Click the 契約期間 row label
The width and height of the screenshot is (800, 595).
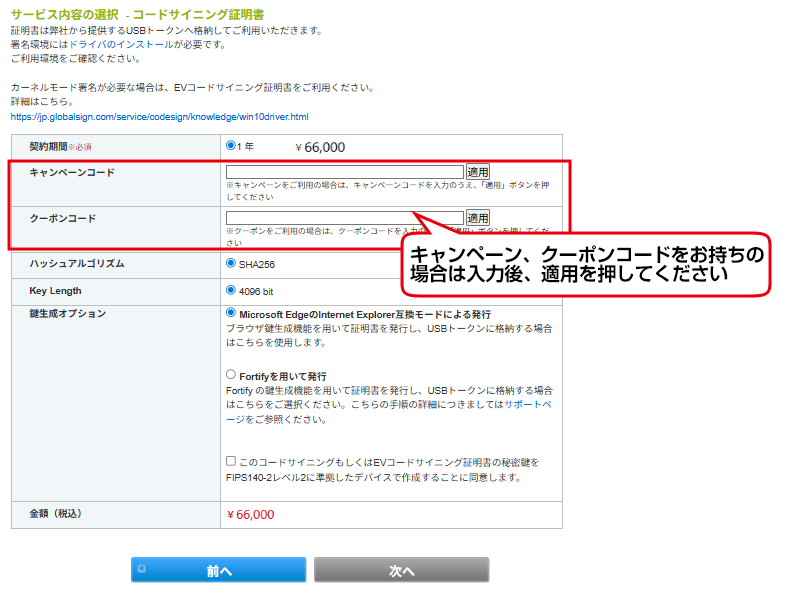[49, 147]
